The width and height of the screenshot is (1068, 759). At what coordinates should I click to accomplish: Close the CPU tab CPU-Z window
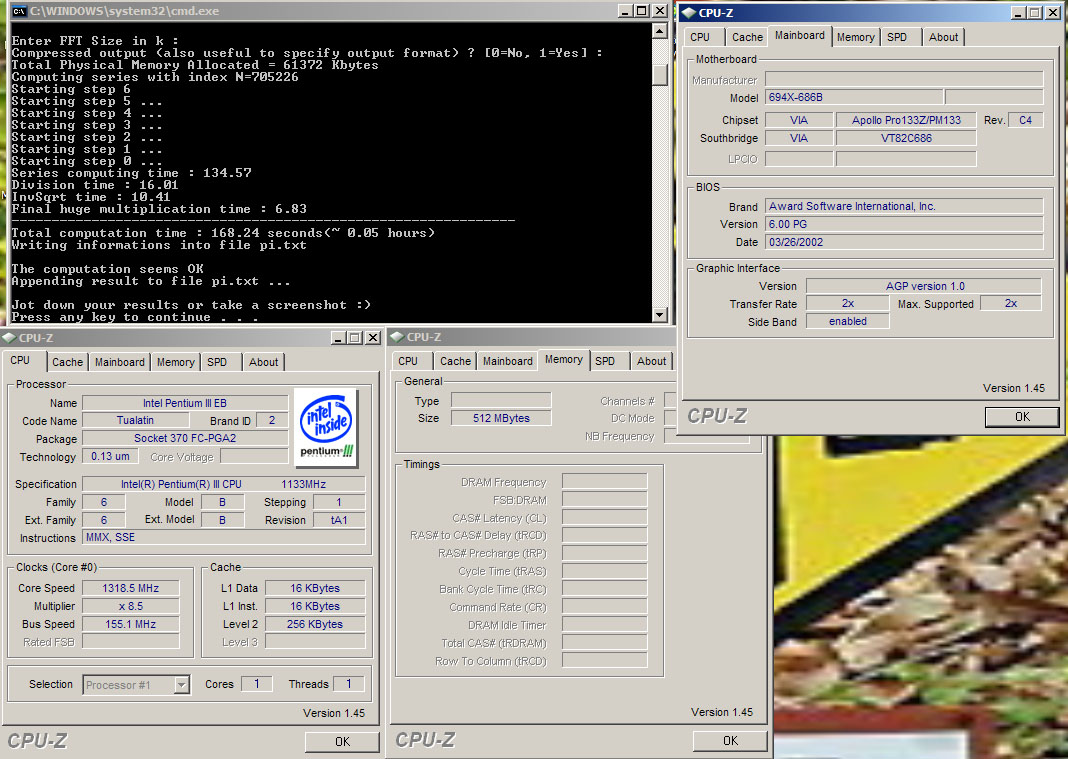tap(373, 337)
